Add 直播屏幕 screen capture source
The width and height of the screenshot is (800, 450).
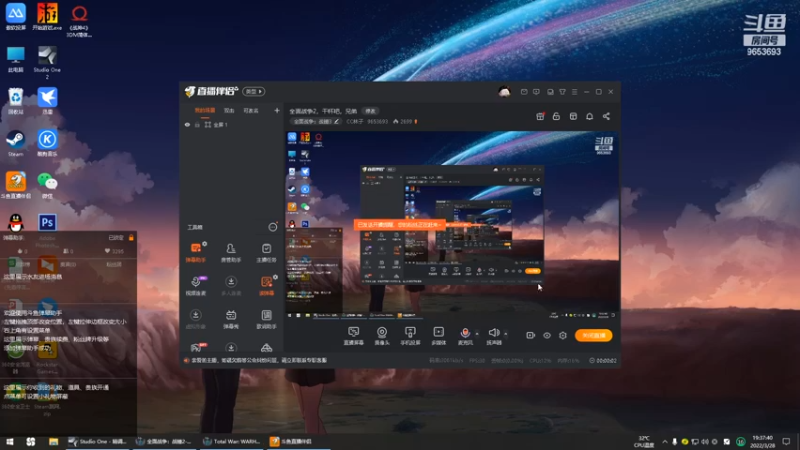tap(354, 336)
